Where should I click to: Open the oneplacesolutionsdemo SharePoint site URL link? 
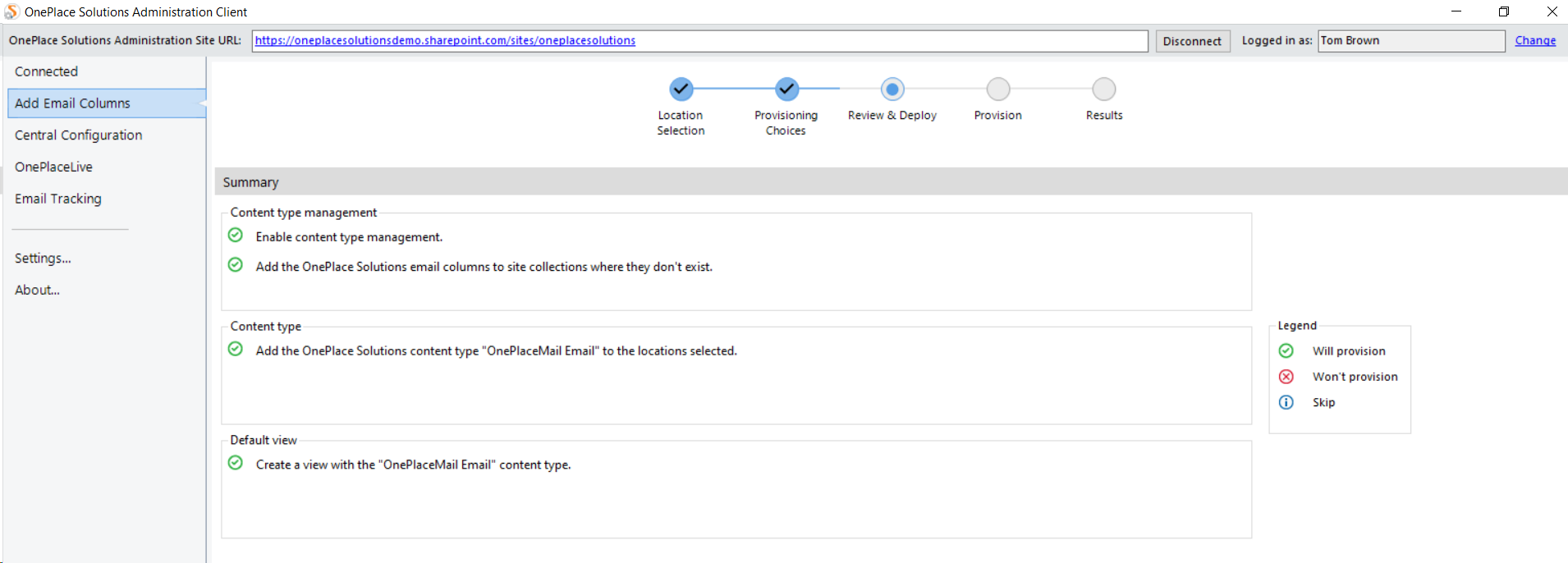tap(445, 40)
